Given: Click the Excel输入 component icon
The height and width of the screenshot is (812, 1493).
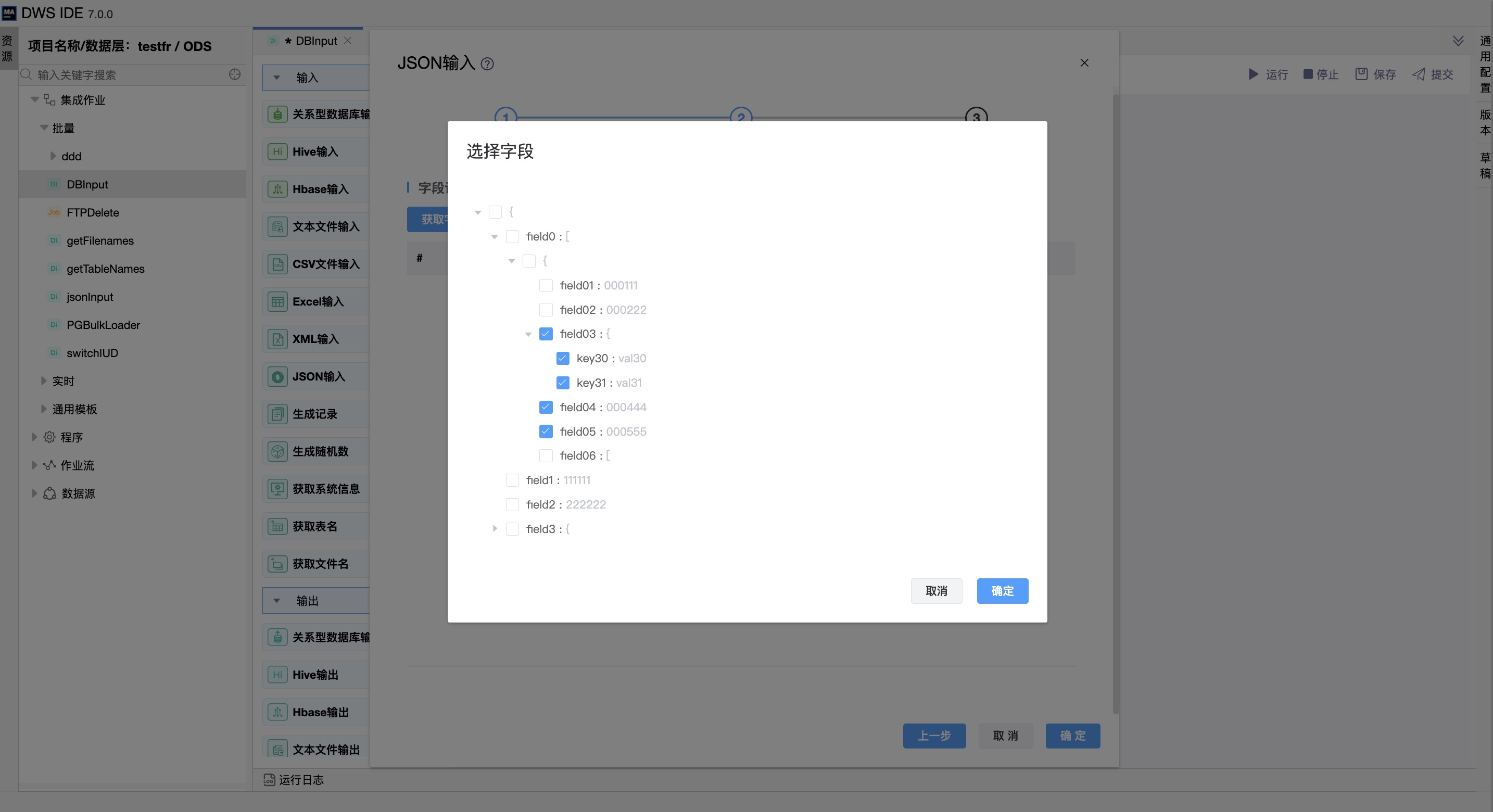Looking at the screenshot, I should (277, 302).
